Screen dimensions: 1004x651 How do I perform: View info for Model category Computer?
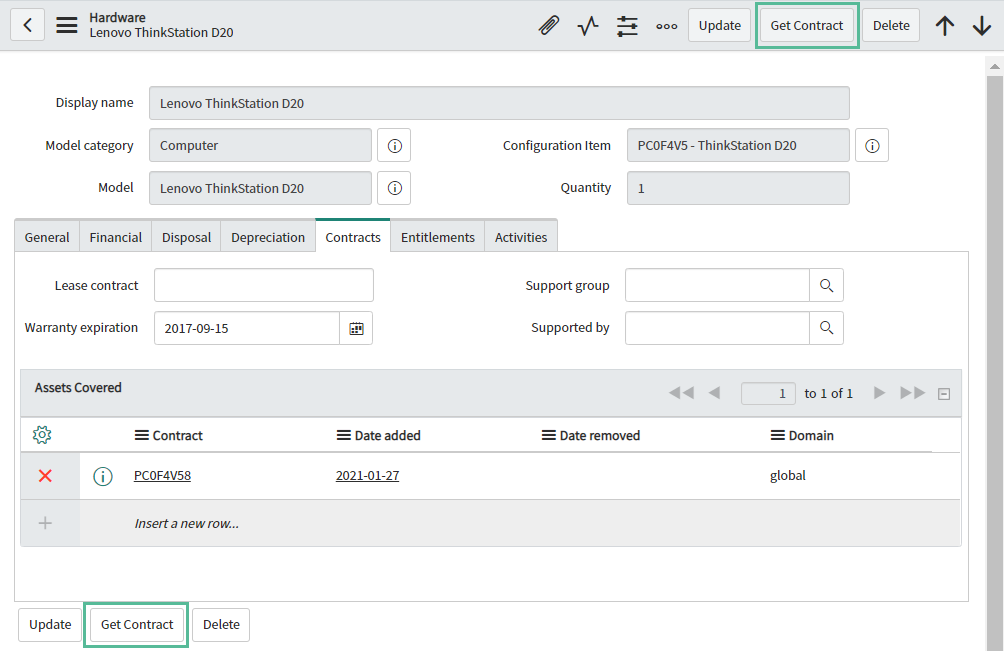coord(394,145)
